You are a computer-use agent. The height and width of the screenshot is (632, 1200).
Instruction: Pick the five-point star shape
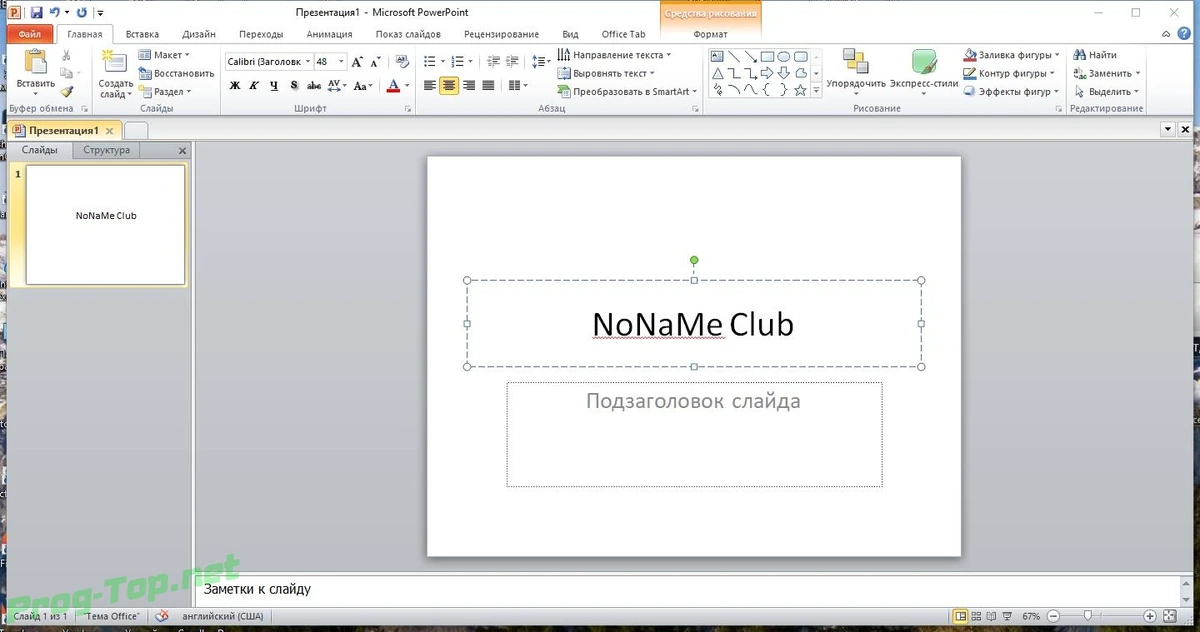pyautogui.click(x=800, y=89)
